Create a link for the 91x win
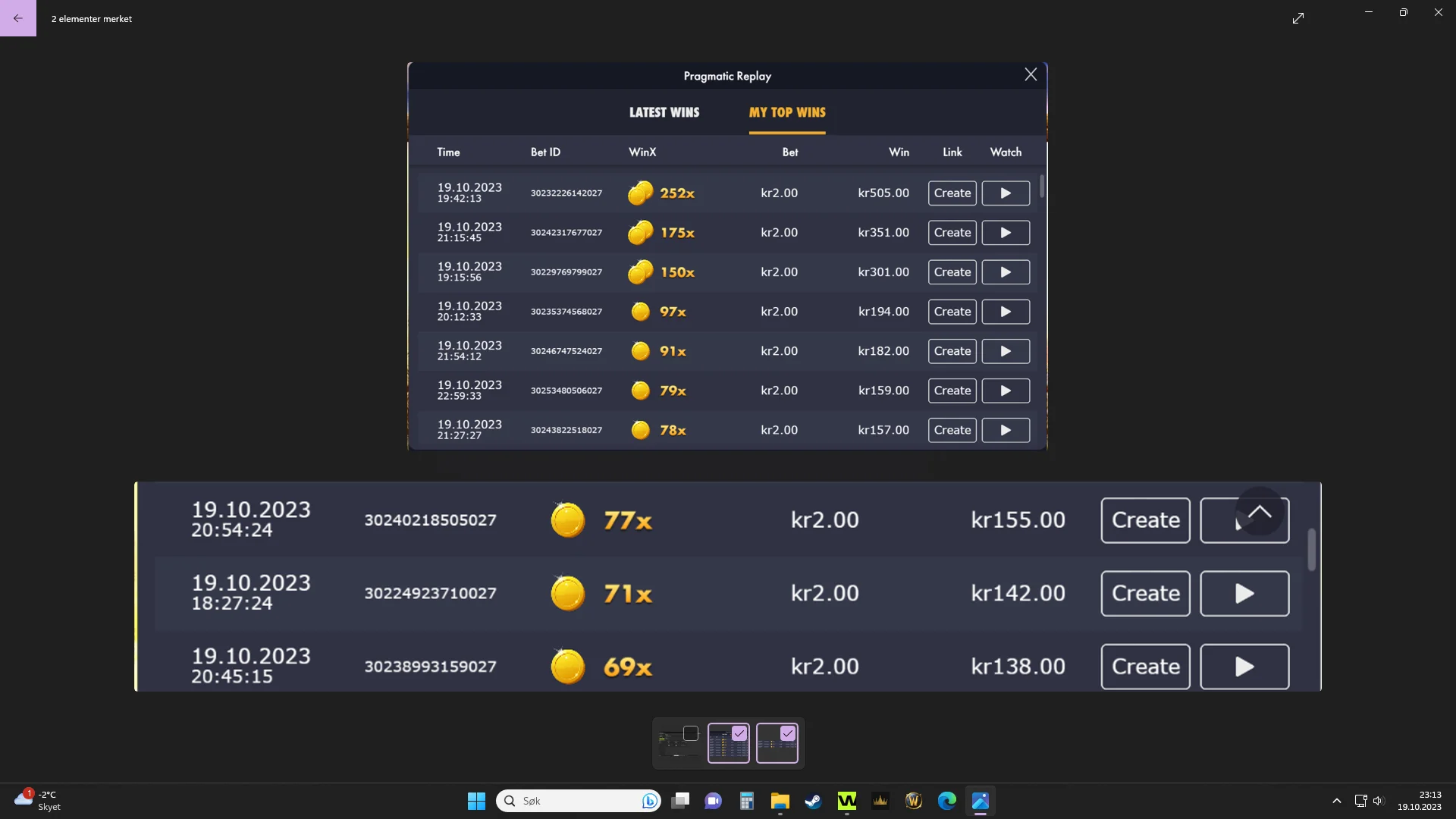Image resolution: width=1456 pixels, height=819 pixels. tap(952, 351)
